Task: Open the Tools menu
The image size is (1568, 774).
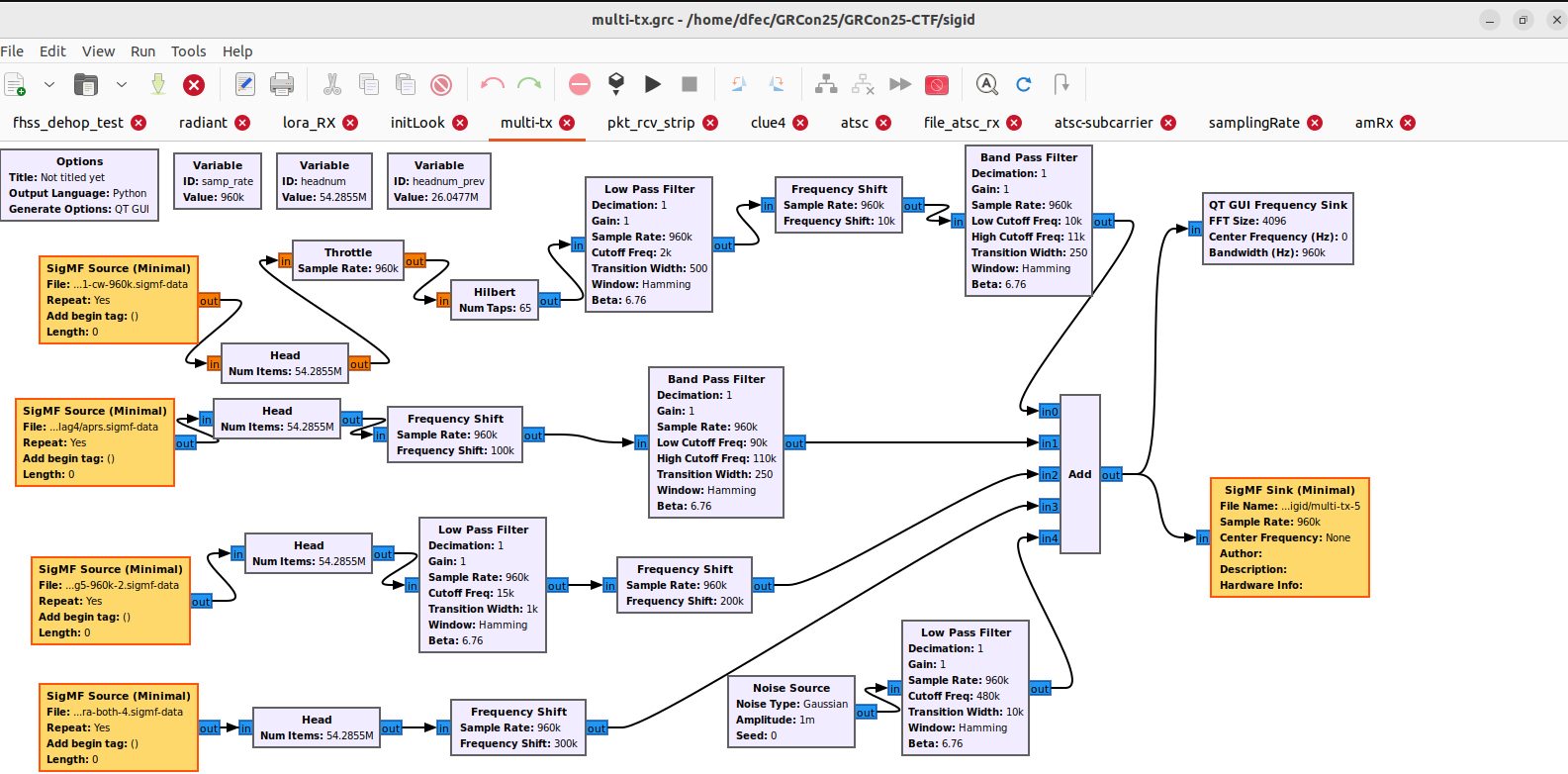Action: 188,51
